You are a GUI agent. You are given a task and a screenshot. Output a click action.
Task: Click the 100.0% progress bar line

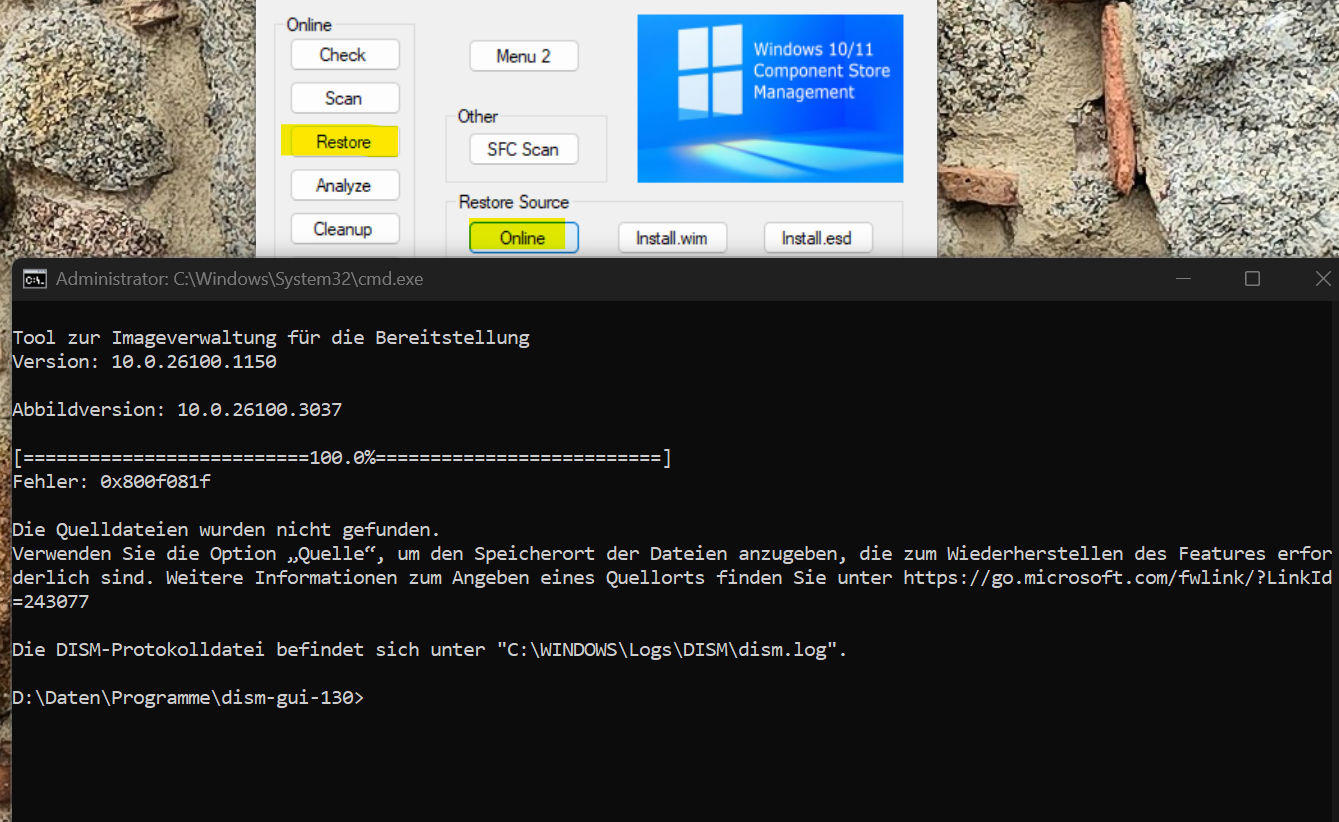(342, 458)
